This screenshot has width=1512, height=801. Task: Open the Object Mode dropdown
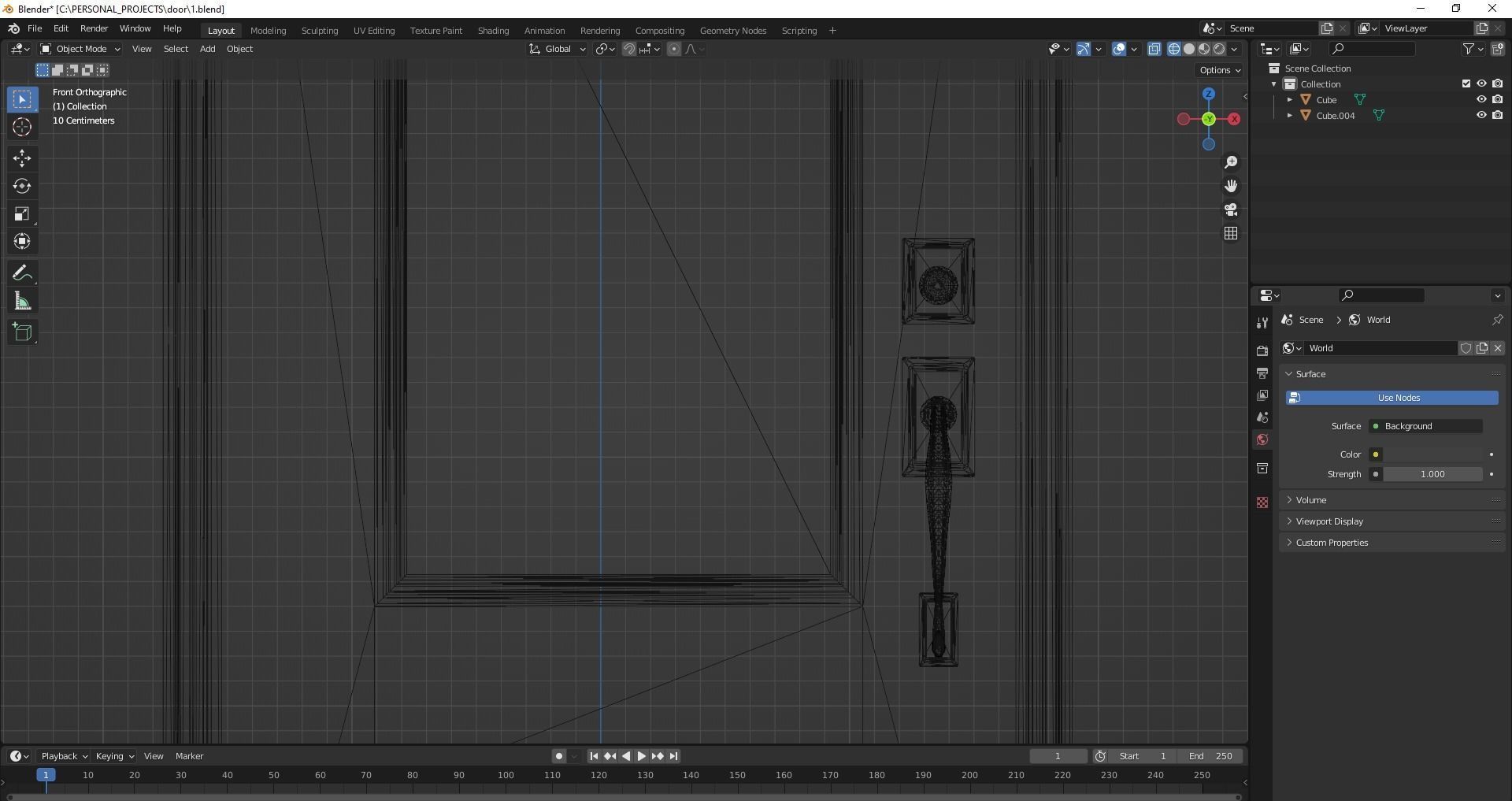point(80,49)
